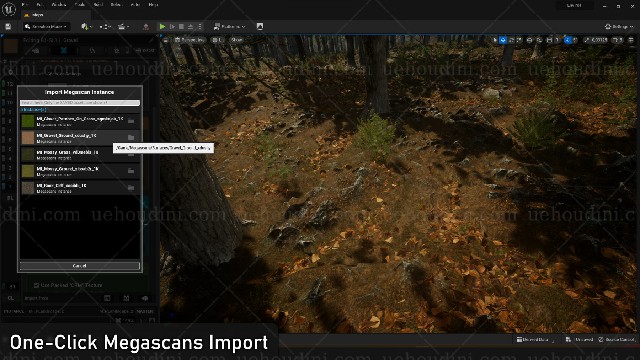Toggle the eye visibility icon in the bottom-left panel

click(x=145, y=298)
